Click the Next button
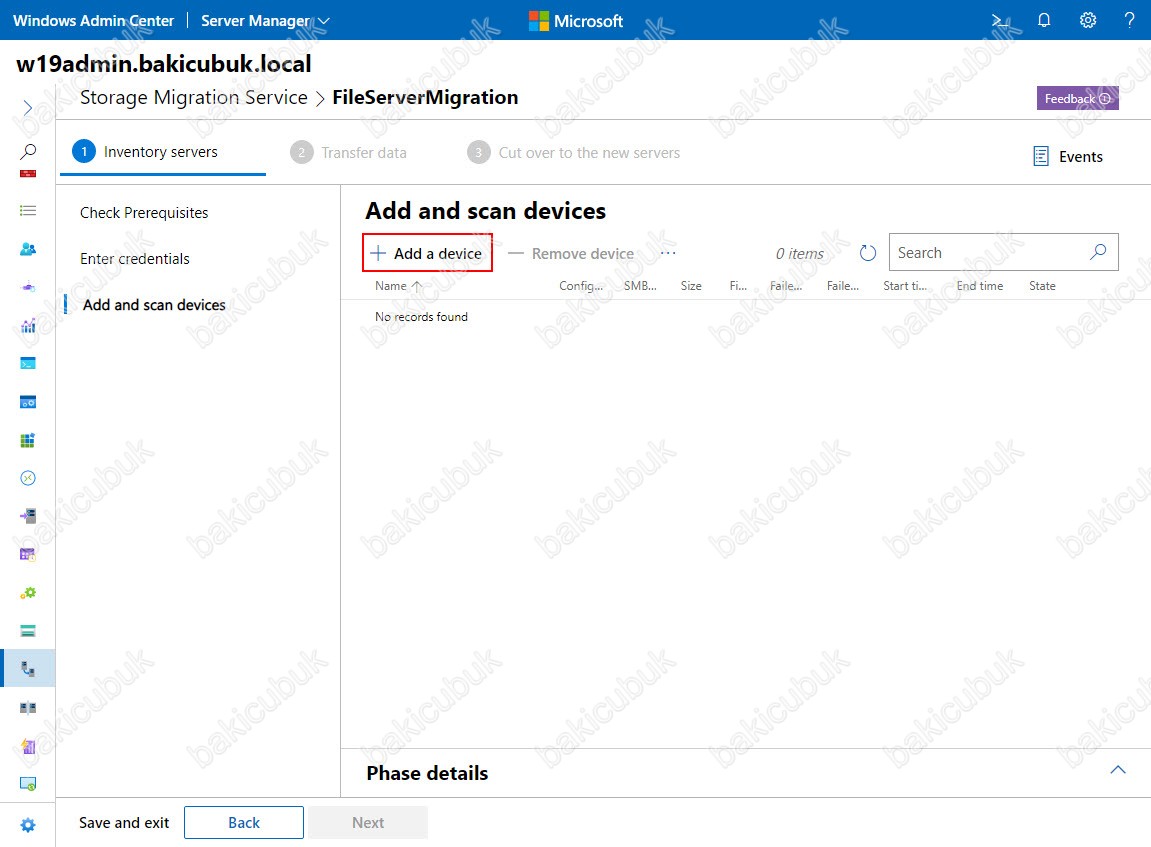 pos(368,823)
